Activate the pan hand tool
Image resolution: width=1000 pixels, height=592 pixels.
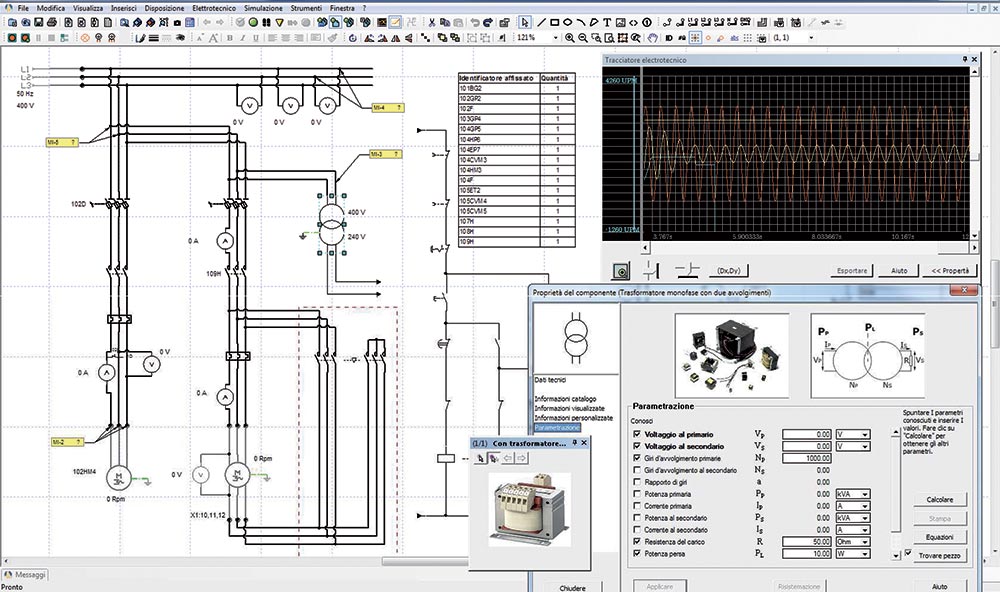(x=652, y=37)
